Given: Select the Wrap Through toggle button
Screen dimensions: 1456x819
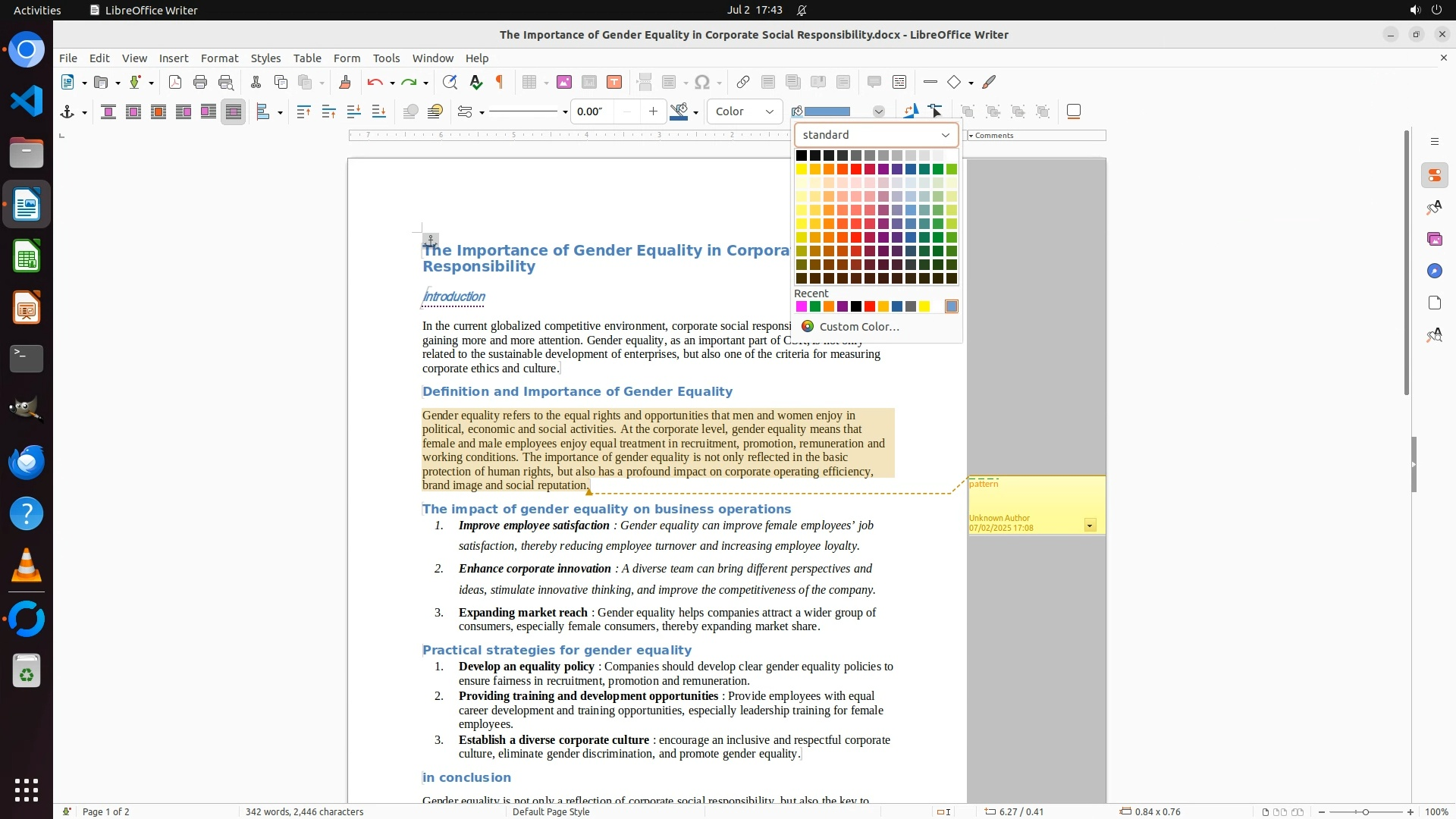Looking at the screenshot, I should coord(234,112).
